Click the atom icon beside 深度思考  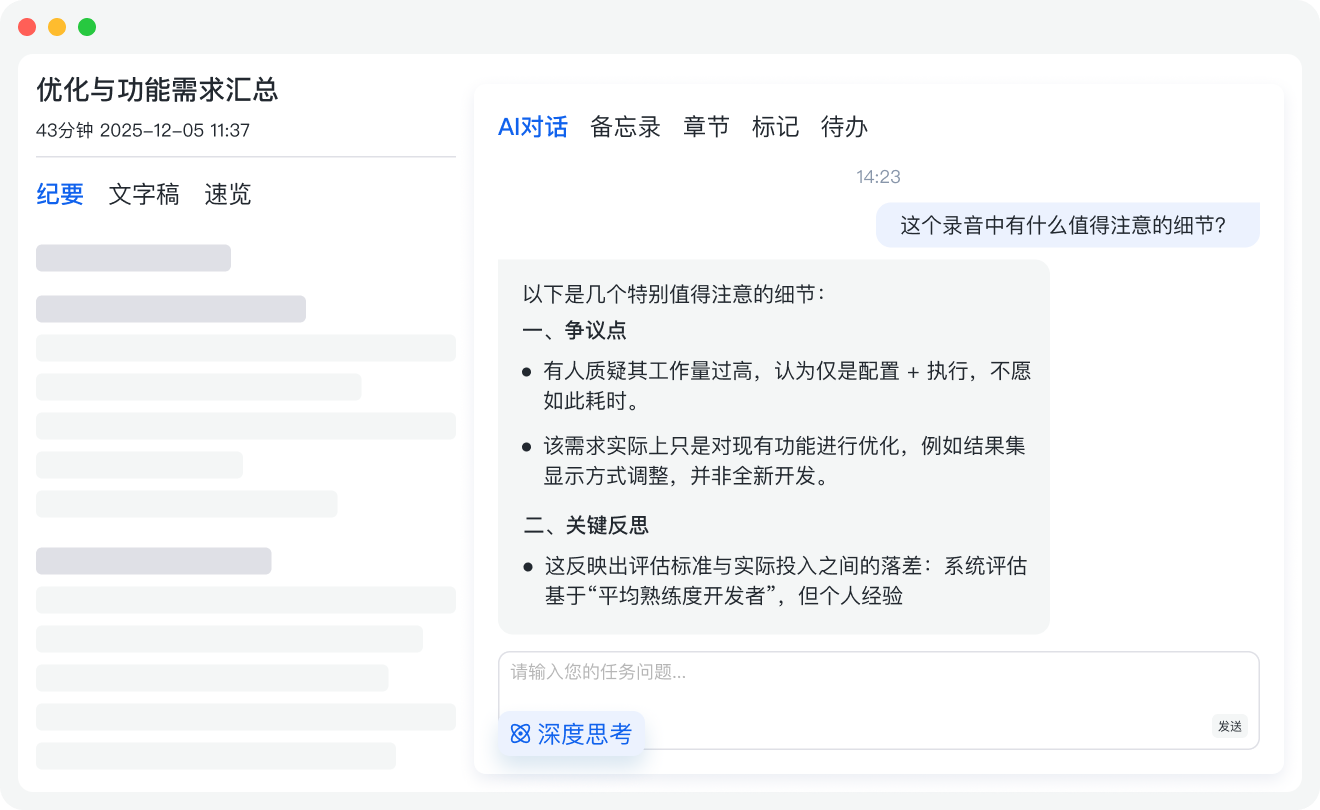pyautogui.click(x=520, y=734)
